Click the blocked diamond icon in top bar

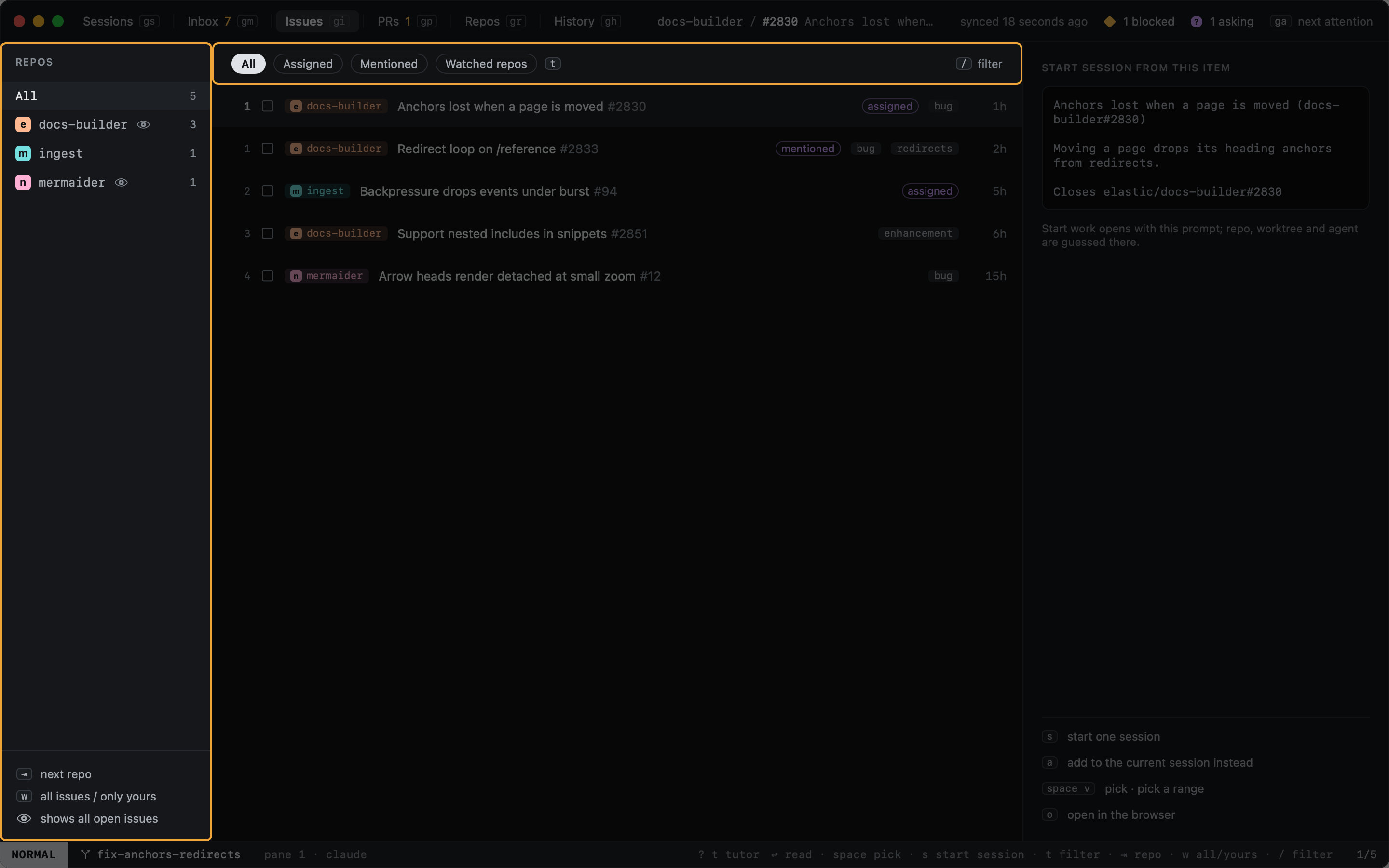click(1109, 22)
